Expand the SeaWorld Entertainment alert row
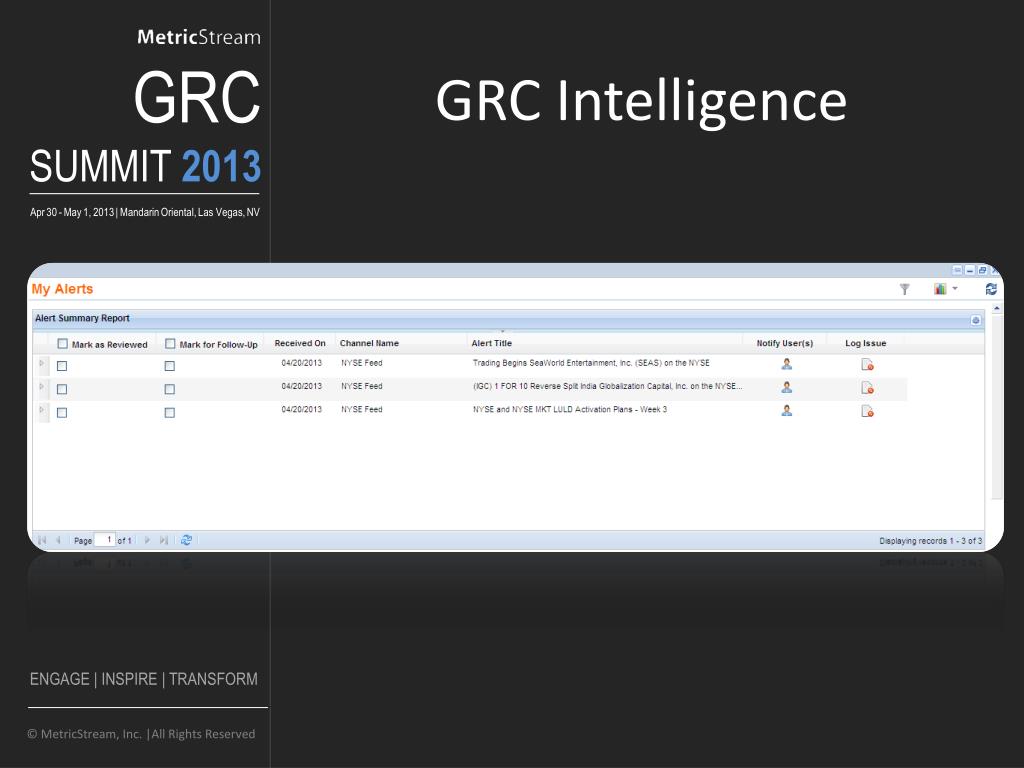The width and height of the screenshot is (1024, 768). click(x=42, y=363)
